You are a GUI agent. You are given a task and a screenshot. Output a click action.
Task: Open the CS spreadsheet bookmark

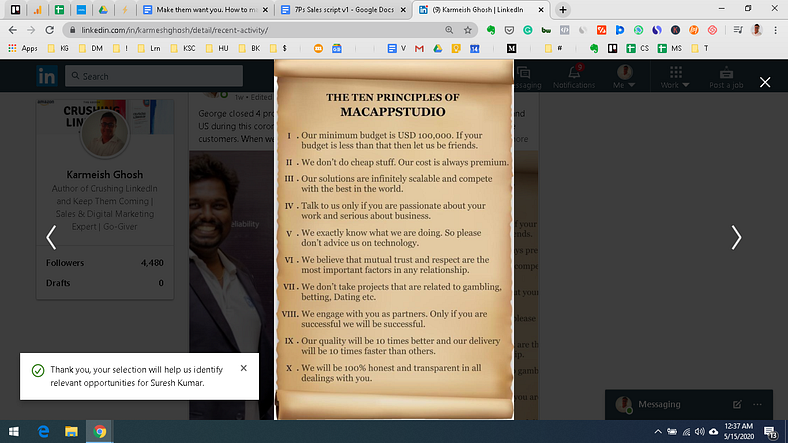[638, 48]
